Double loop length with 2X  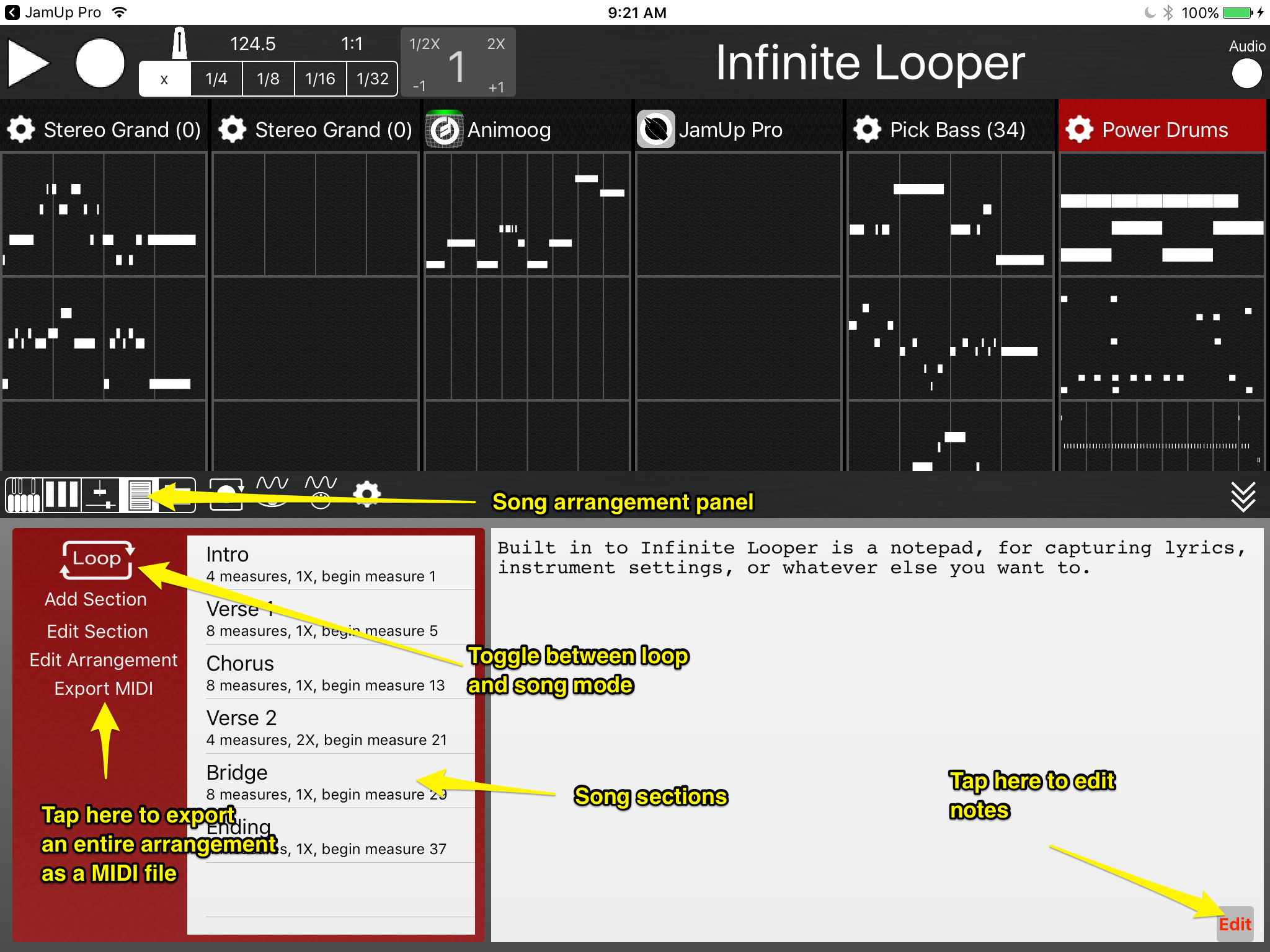pyautogui.click(x=496, y=44)
